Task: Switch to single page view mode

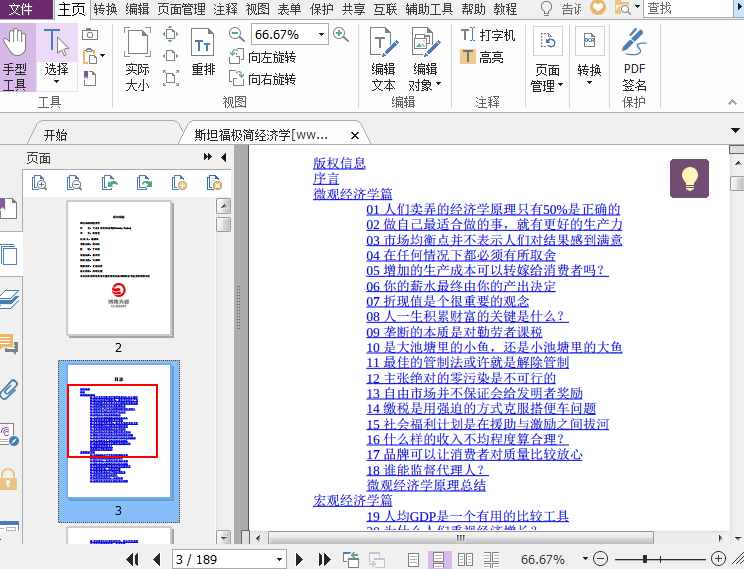Action: [413, 560]
